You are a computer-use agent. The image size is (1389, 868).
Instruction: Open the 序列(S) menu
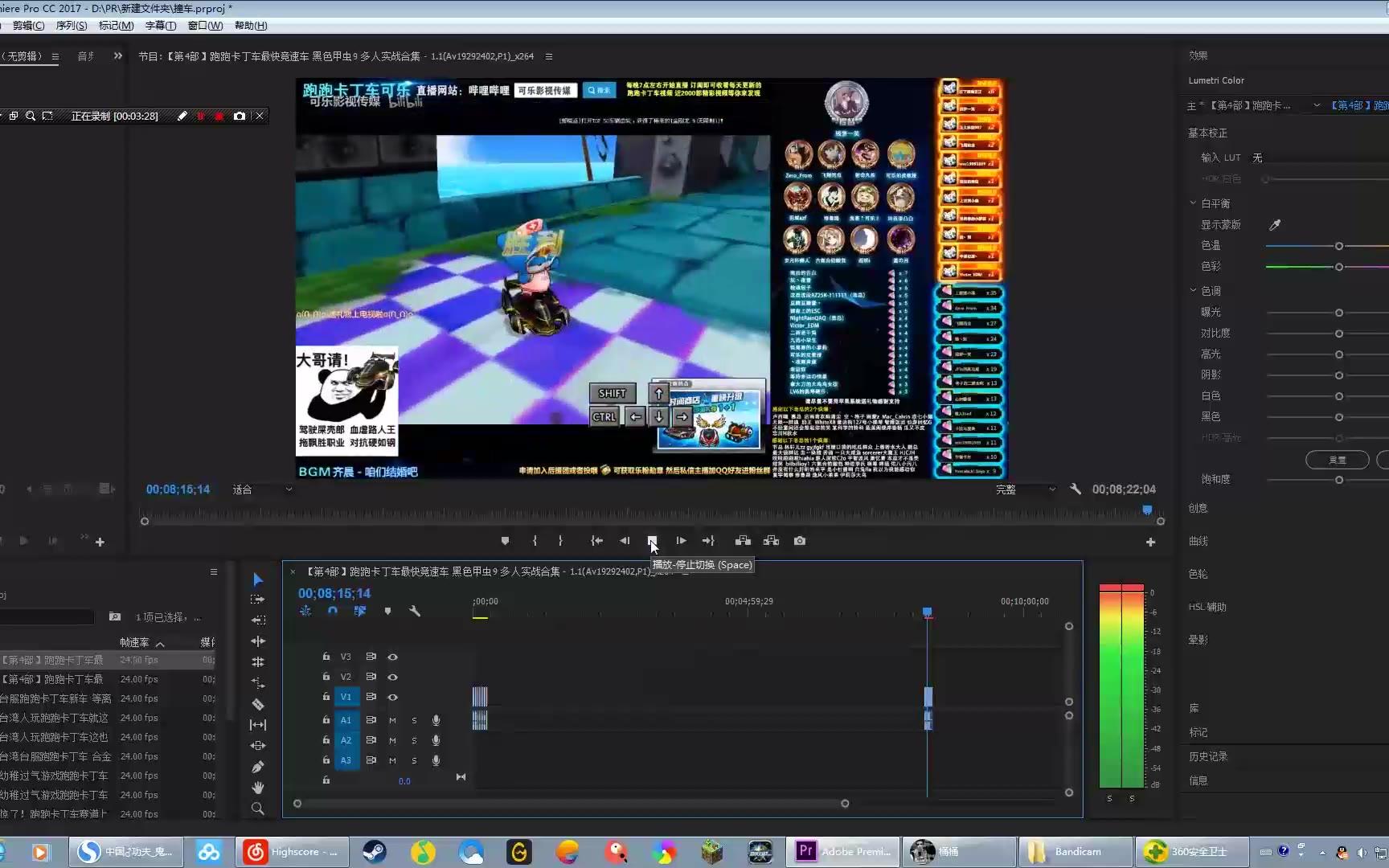72,26
